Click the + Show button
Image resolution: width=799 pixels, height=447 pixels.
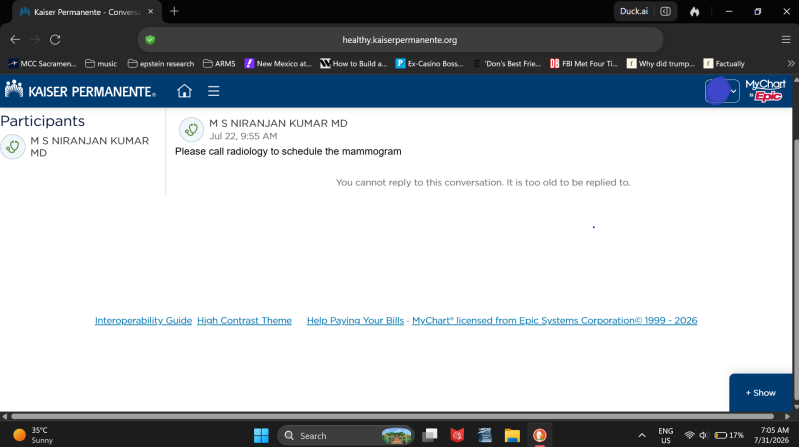(761, 393)
